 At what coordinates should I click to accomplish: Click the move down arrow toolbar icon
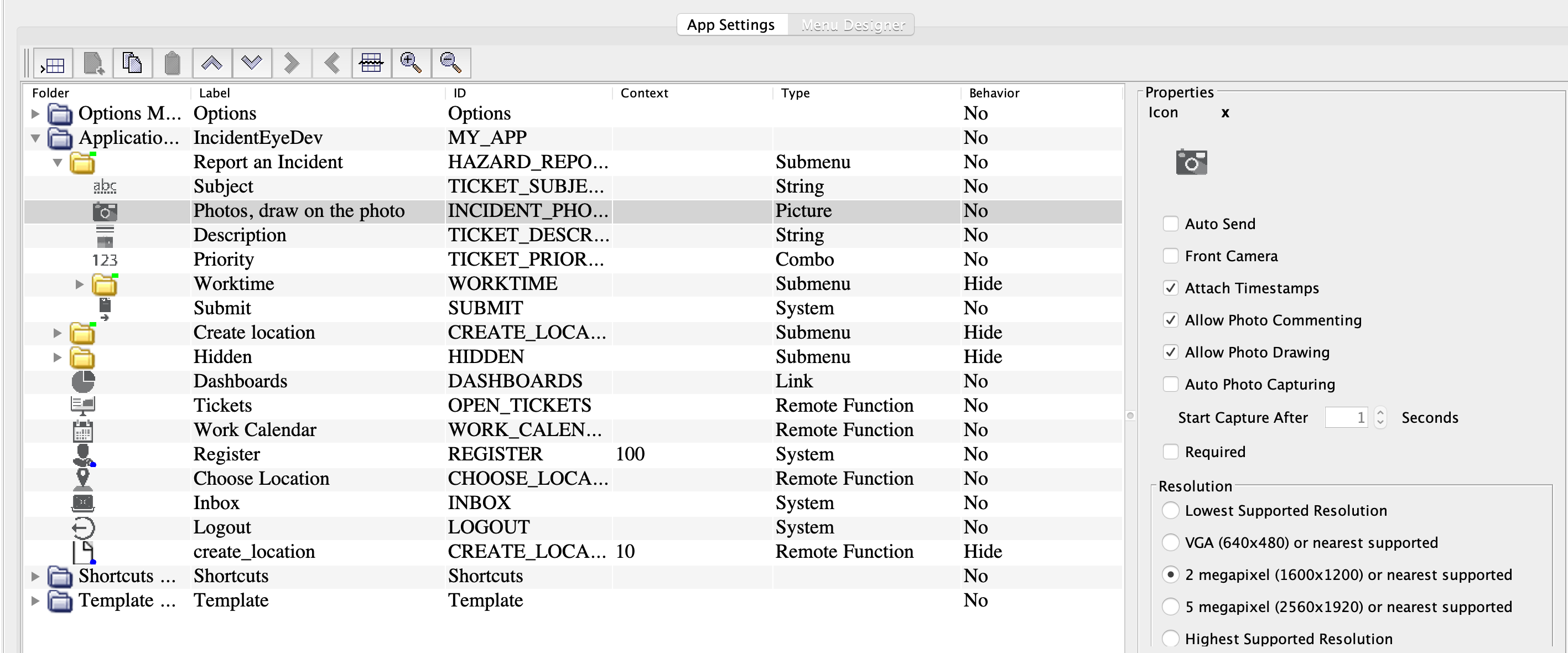click(251, 63)
